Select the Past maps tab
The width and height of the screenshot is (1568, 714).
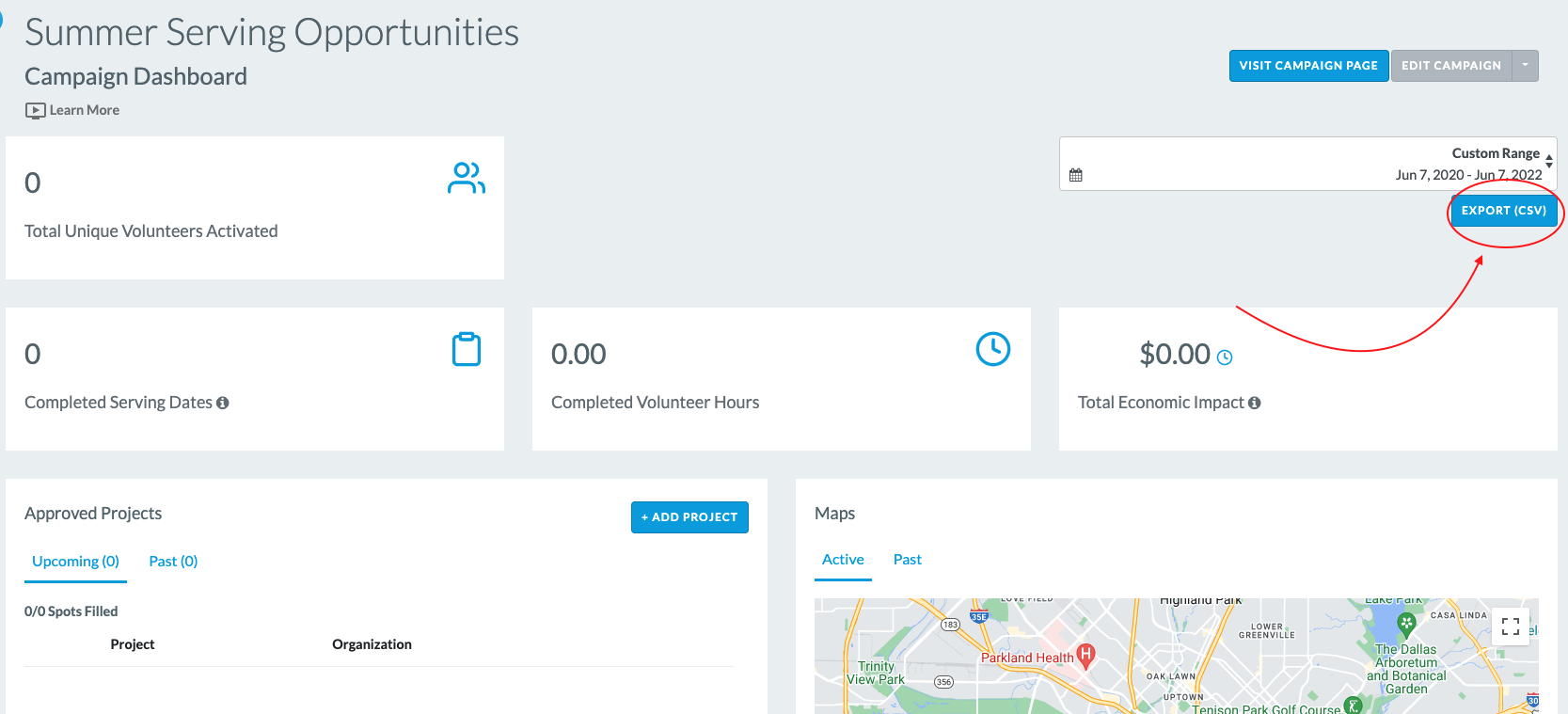click(x=908, y=560)
